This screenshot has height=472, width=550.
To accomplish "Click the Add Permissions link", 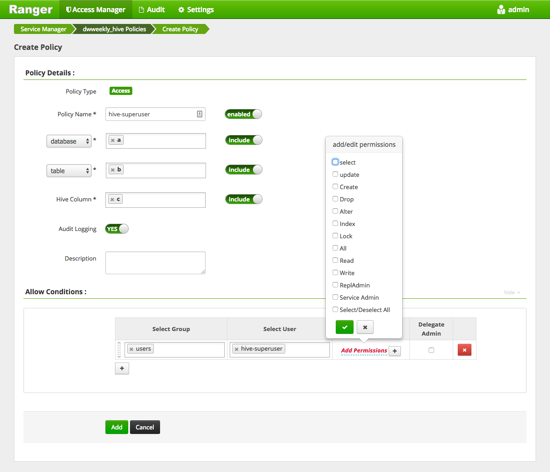I will [x=364, y=350].
